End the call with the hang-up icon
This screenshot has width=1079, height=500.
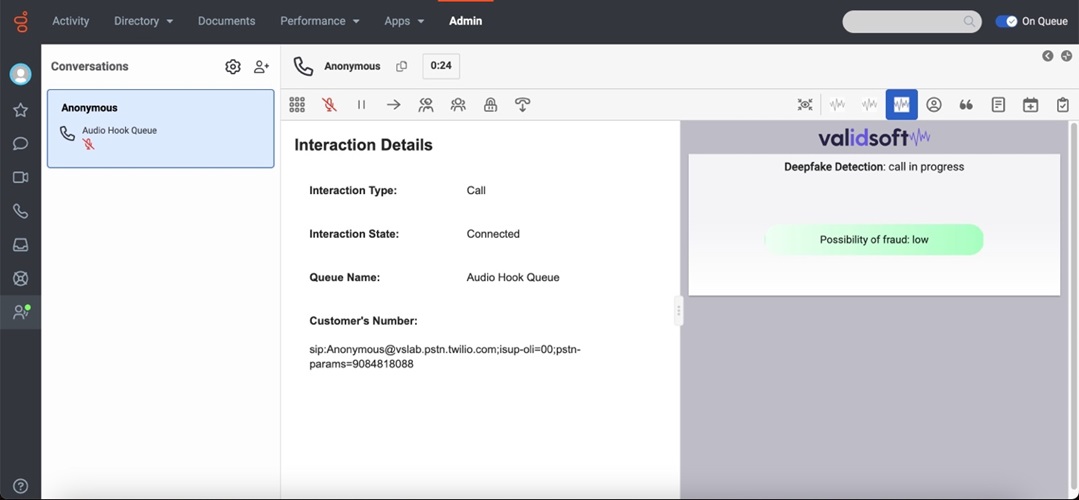522,104
